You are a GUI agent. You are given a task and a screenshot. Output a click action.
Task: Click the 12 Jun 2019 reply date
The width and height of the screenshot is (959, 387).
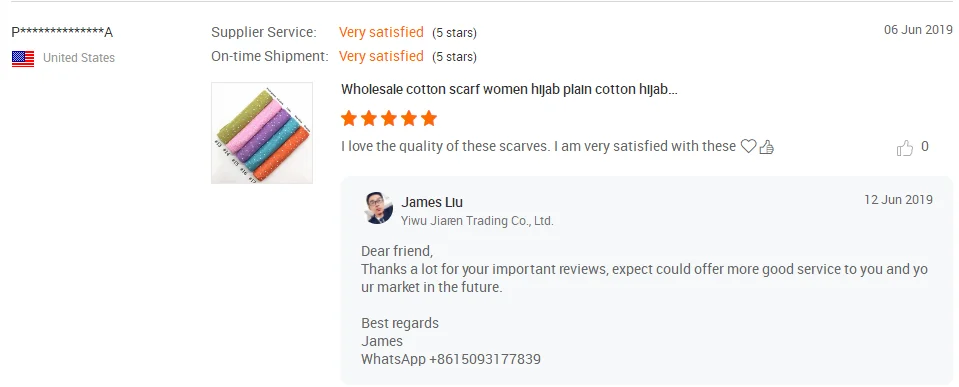click(898, 199)
